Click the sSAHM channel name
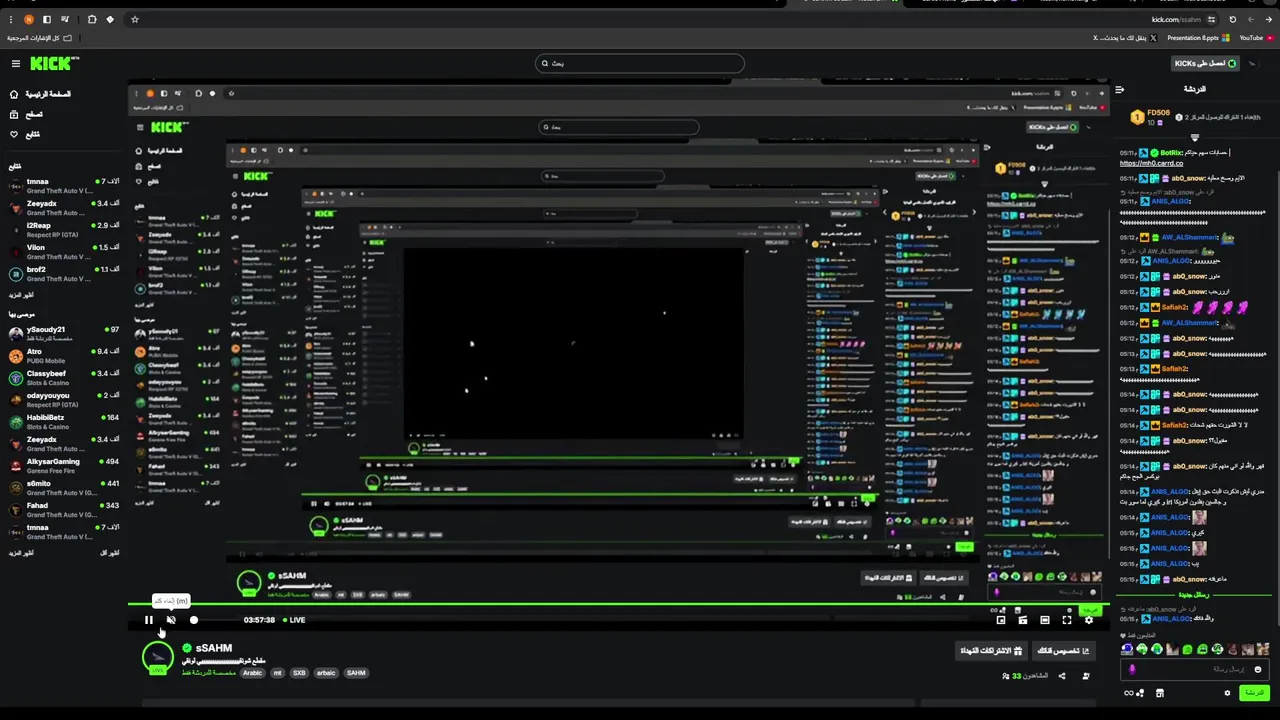Viewport: 1280px width, 720px height. click(213, 648)
